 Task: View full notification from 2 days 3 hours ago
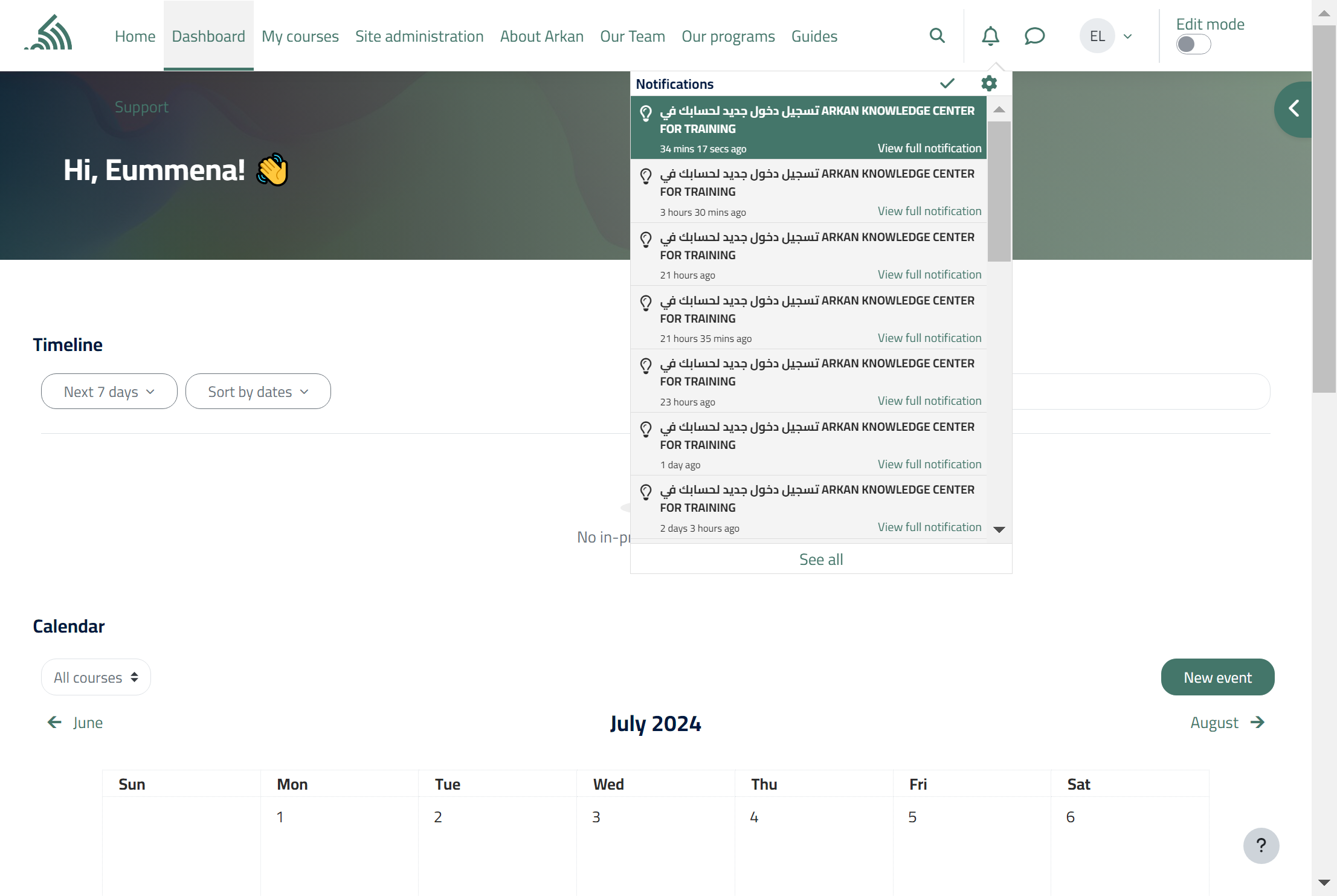[929, 527]
